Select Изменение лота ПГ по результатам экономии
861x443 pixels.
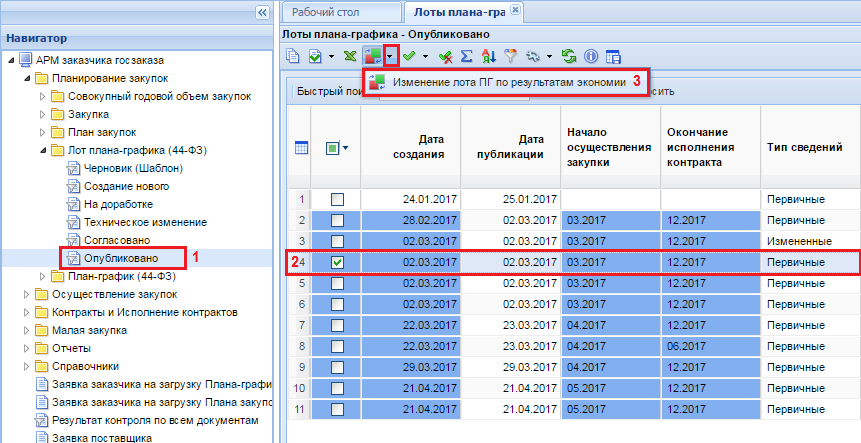pos(510,81)
